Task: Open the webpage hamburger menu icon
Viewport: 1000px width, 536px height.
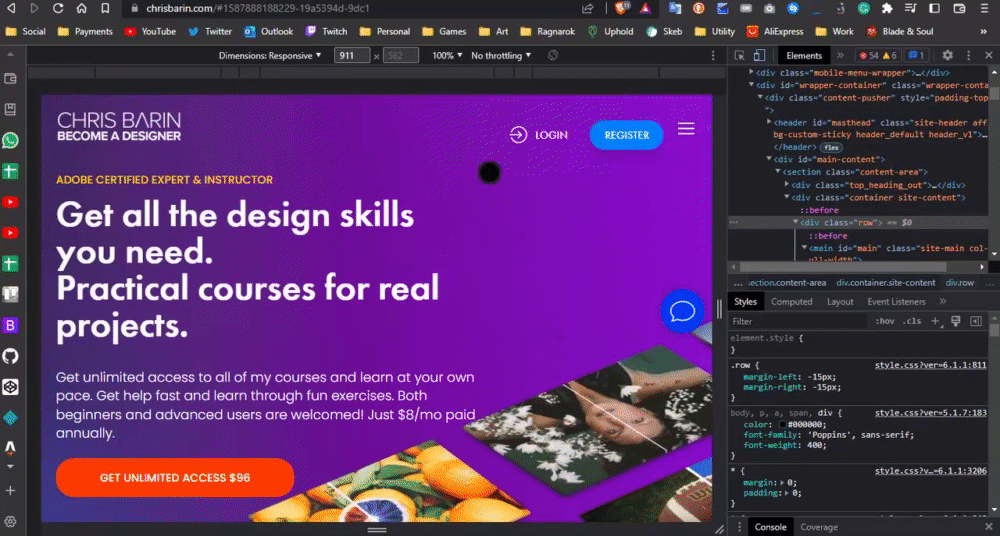Action: 686,128
